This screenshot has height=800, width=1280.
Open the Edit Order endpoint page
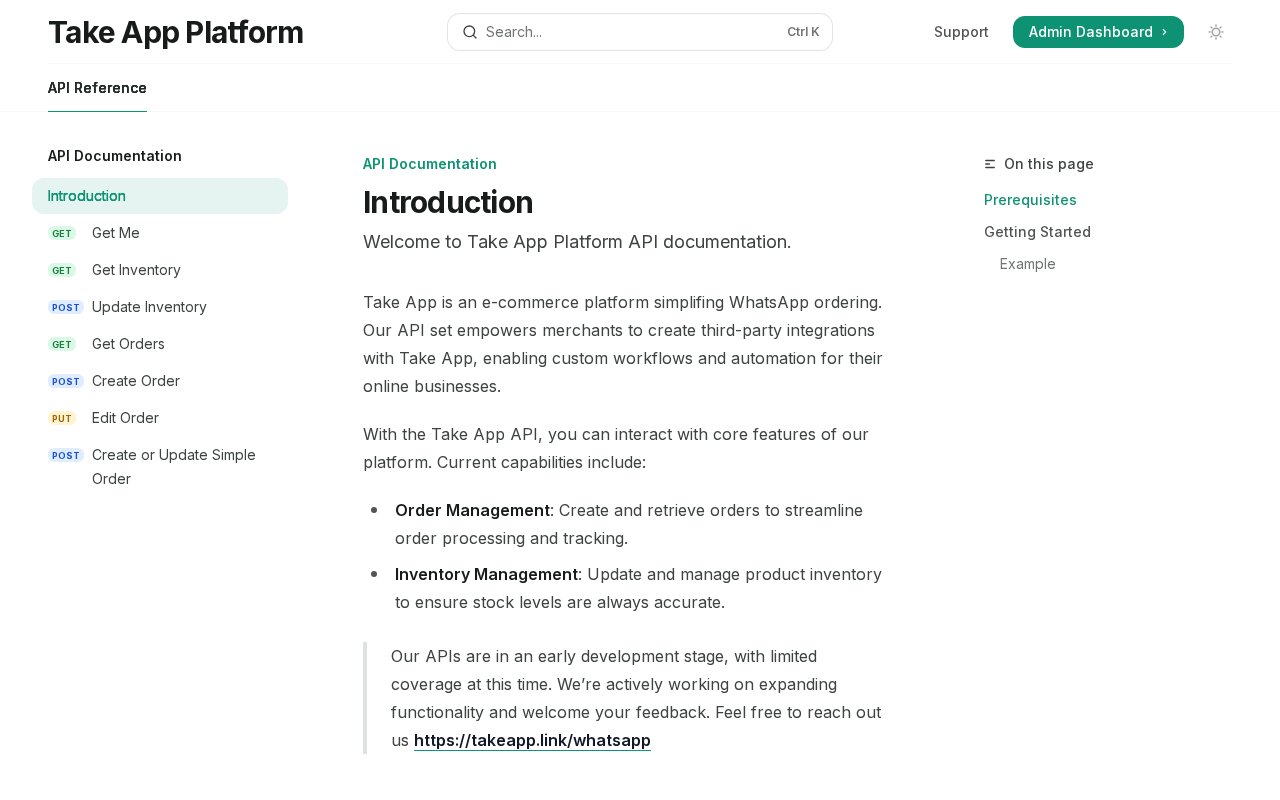coord(160,418)
